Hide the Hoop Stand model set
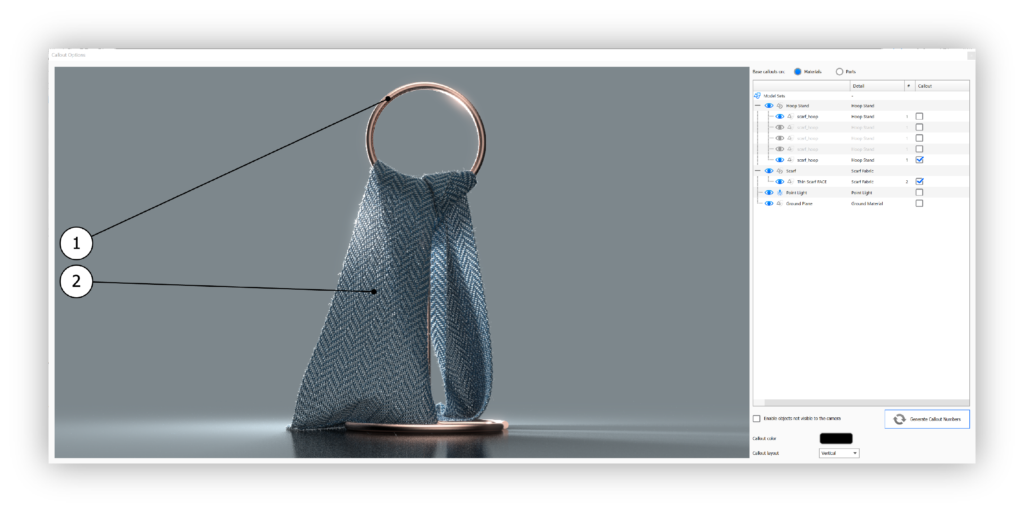Viewport: 1024px width, 512px height. pyautogui.click(x=769, y=105)
